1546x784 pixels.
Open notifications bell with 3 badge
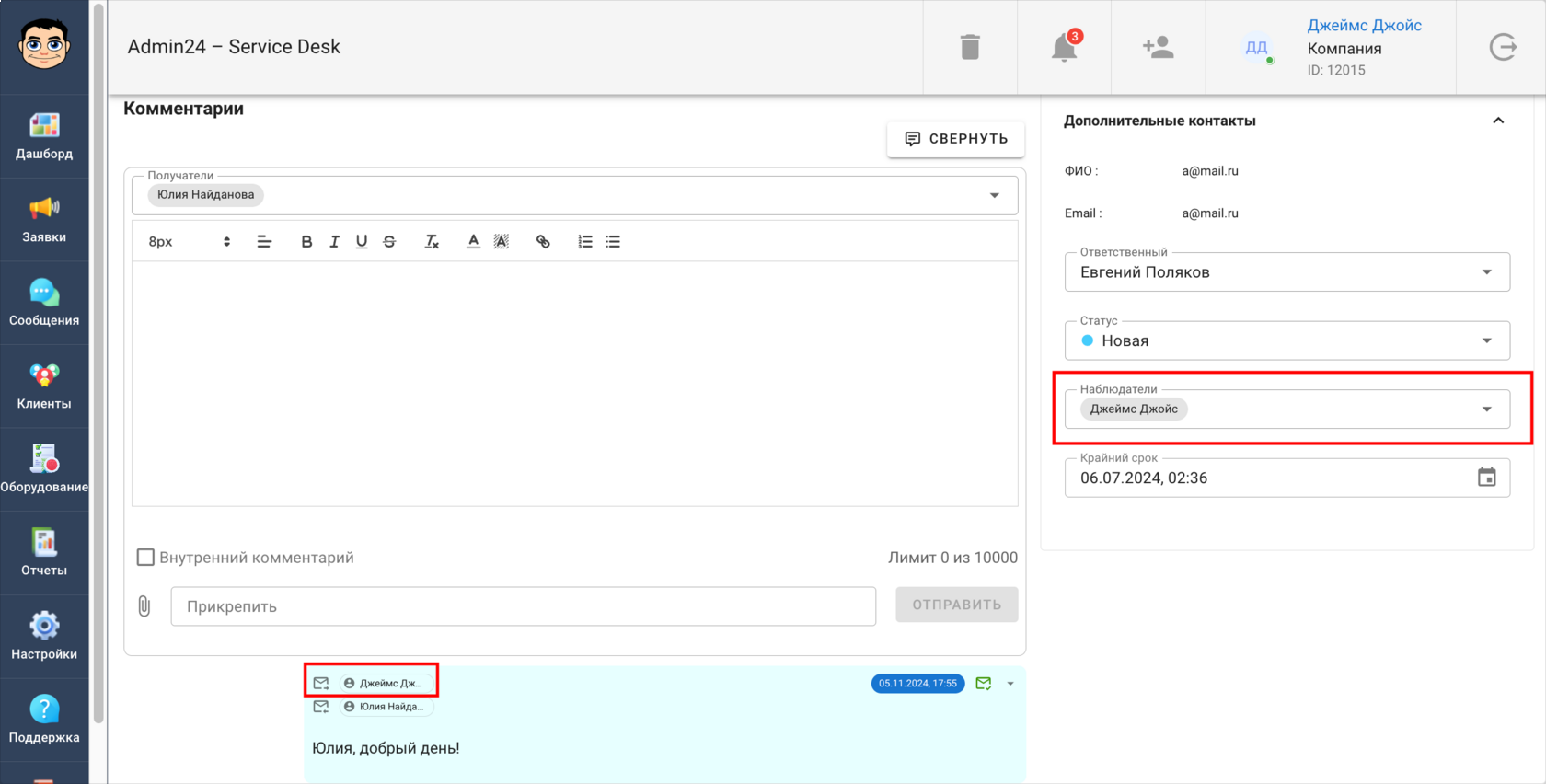click(1065, 46)
